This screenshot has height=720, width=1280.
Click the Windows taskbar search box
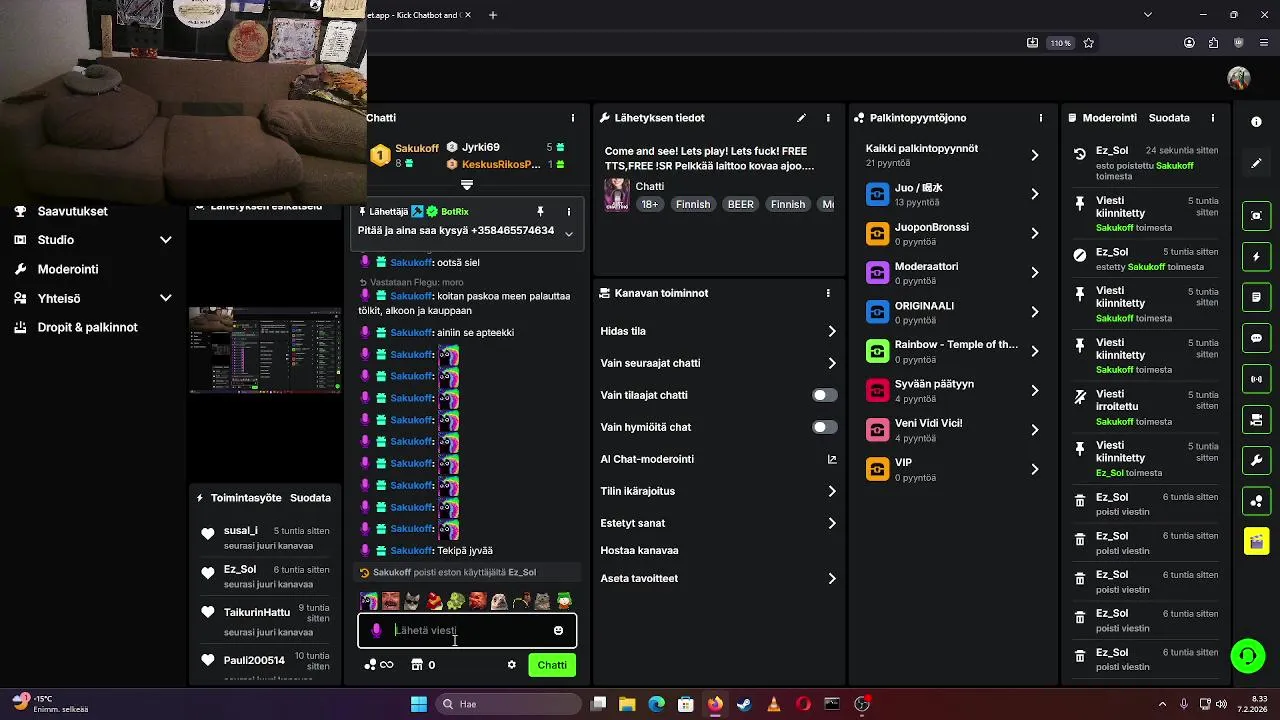point(507,704)
